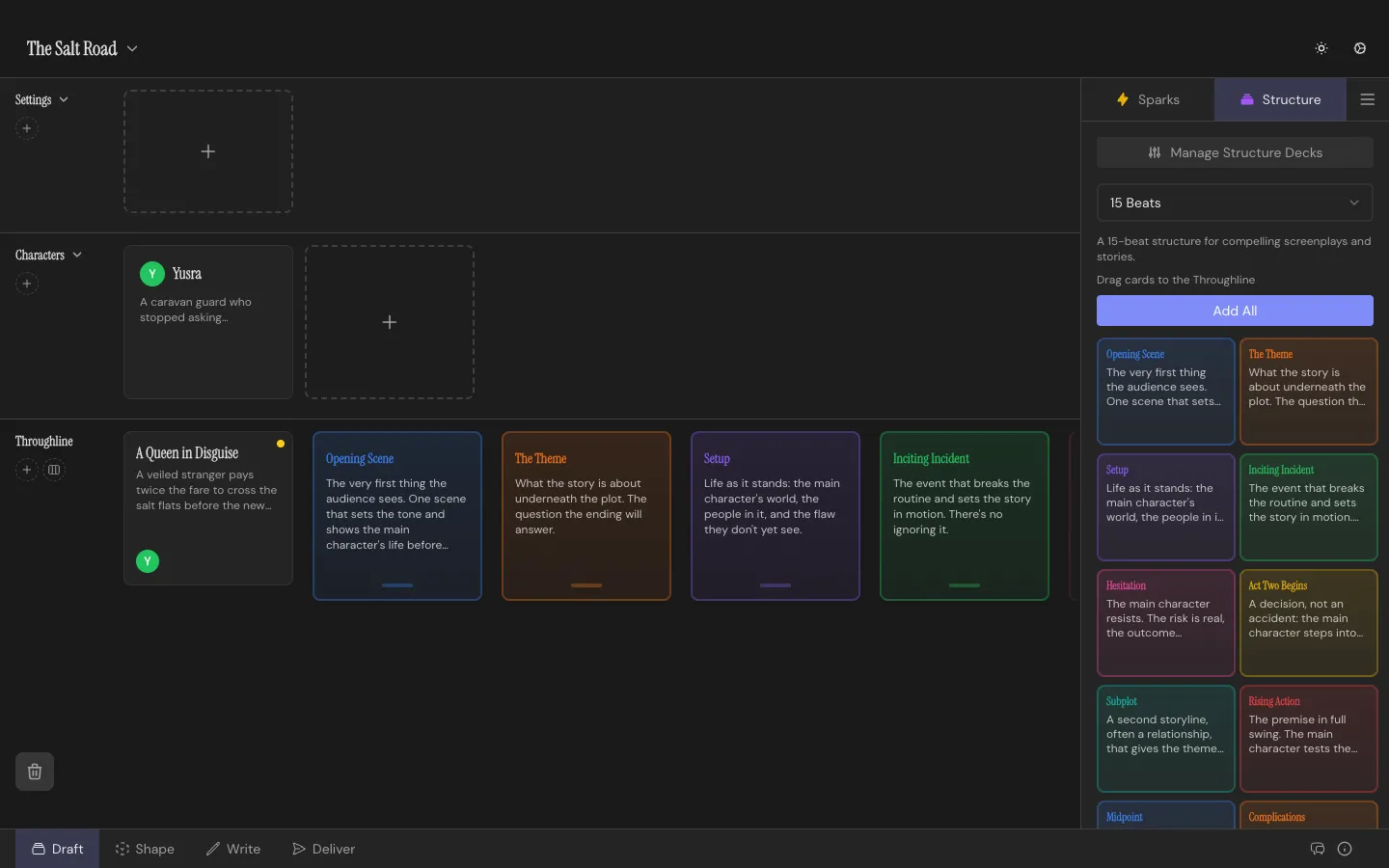The width and height of the screenshot is (1389, 868).
Task: Toggle the Throughline column view icon
Action: [x=54, y=470]
